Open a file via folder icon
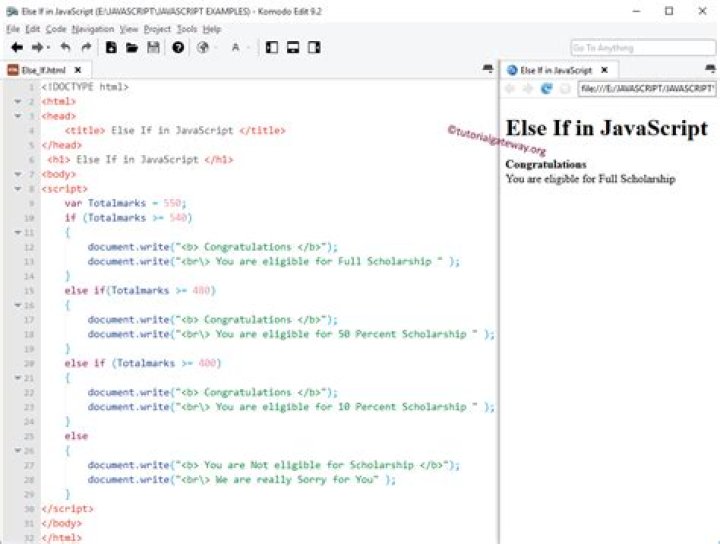Screen dimensions: 720x544 132,47
